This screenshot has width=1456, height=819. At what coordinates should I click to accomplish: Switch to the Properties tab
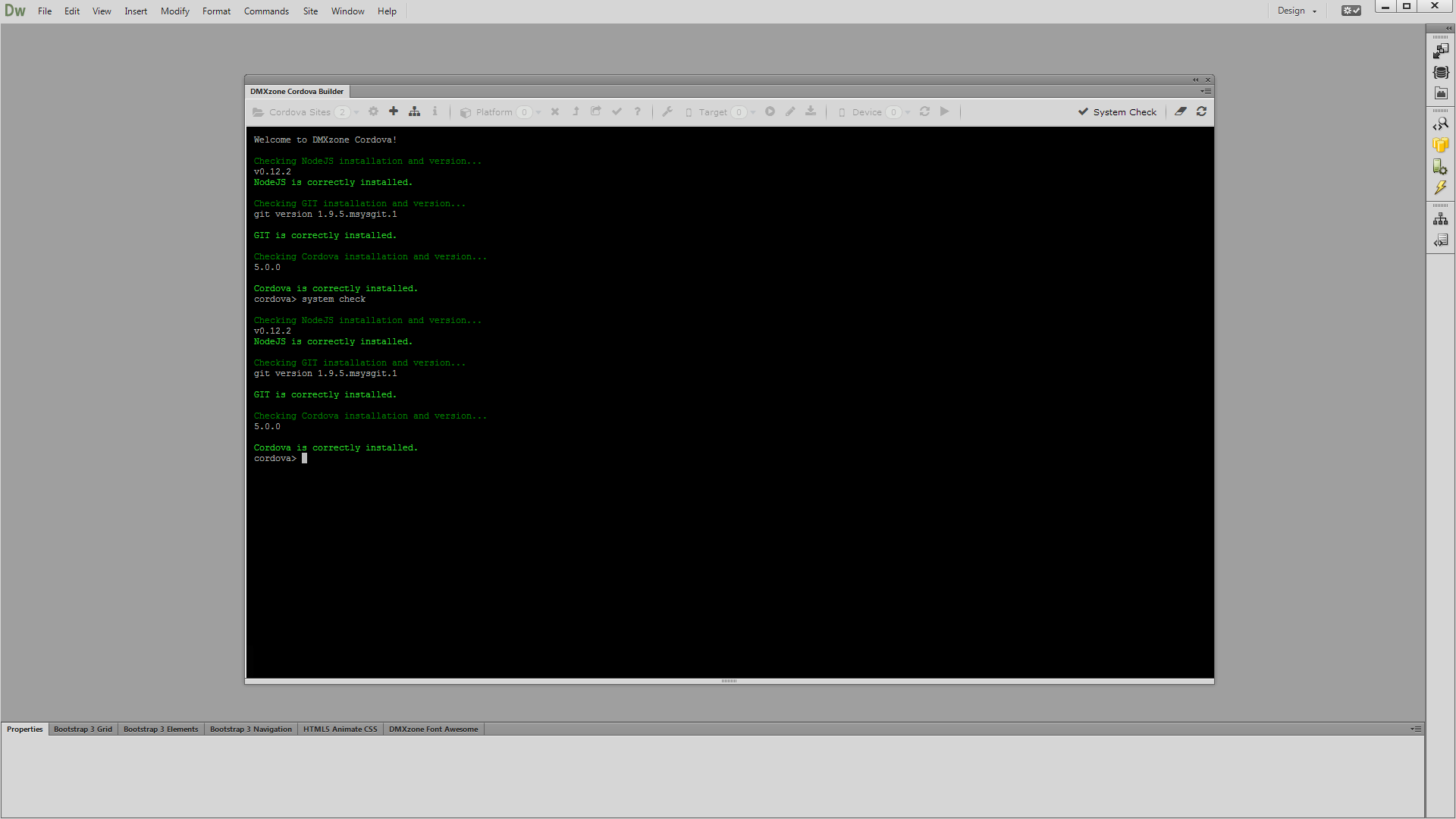[x=25, y=729]
